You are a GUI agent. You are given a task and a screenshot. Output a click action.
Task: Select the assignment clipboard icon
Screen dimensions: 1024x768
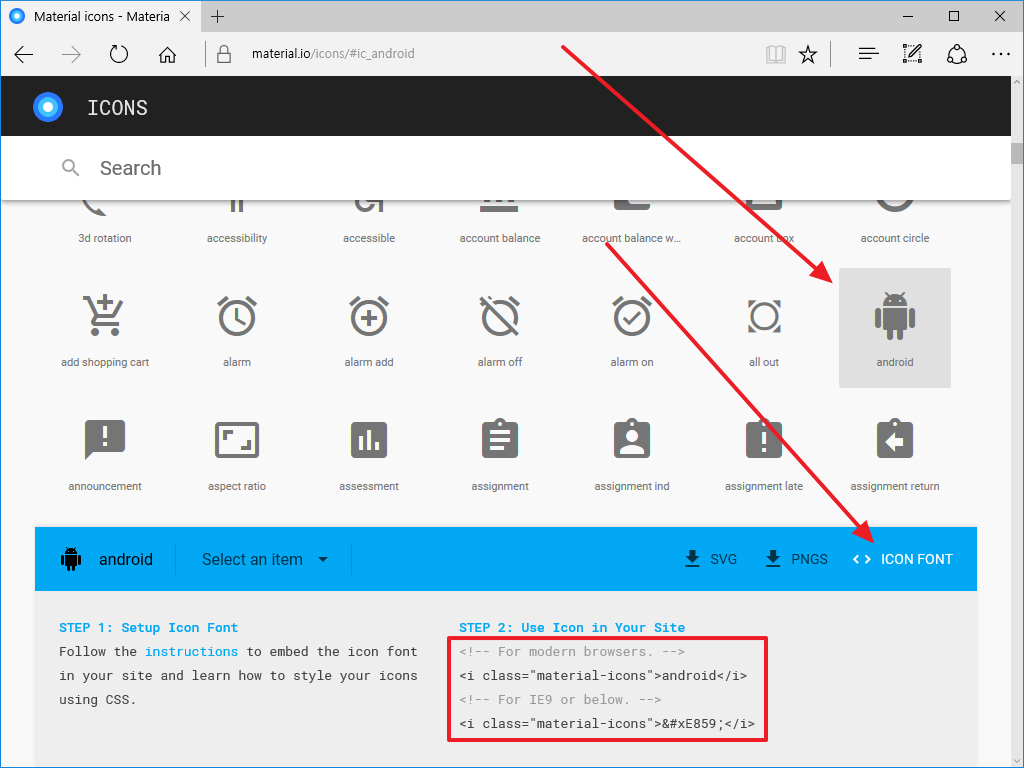click(500, 438)
